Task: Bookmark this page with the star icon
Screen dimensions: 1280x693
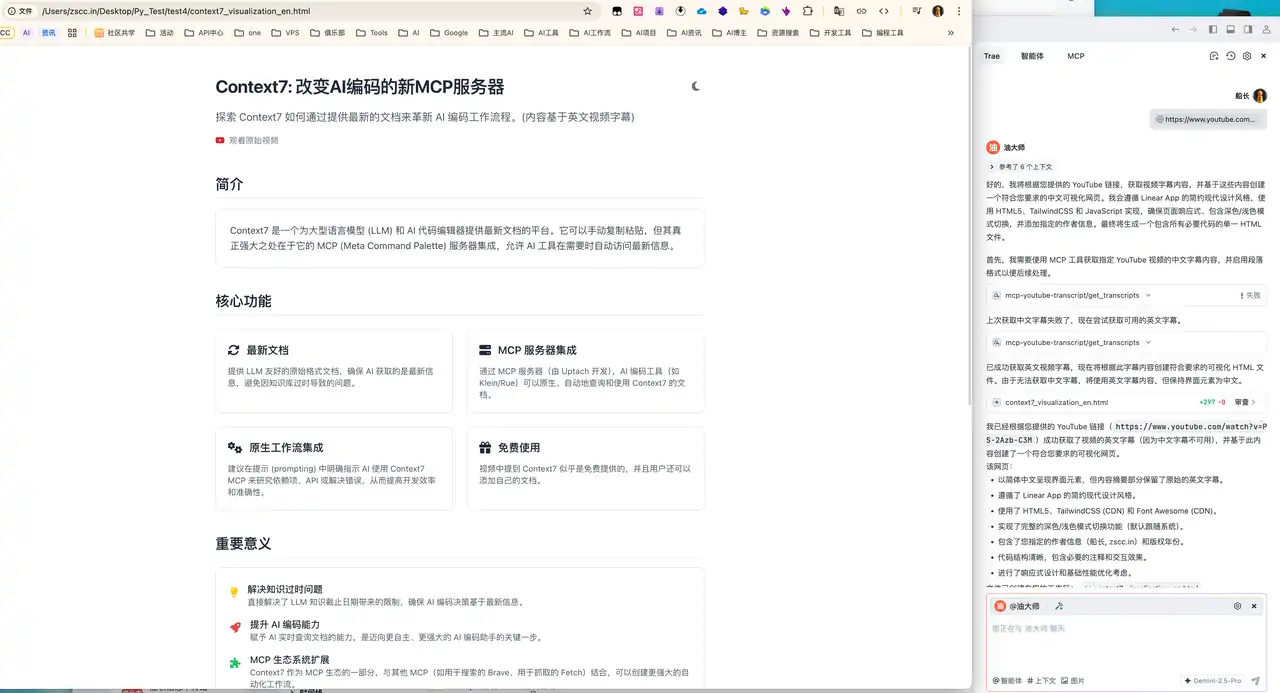Action: tap(588, 11)
